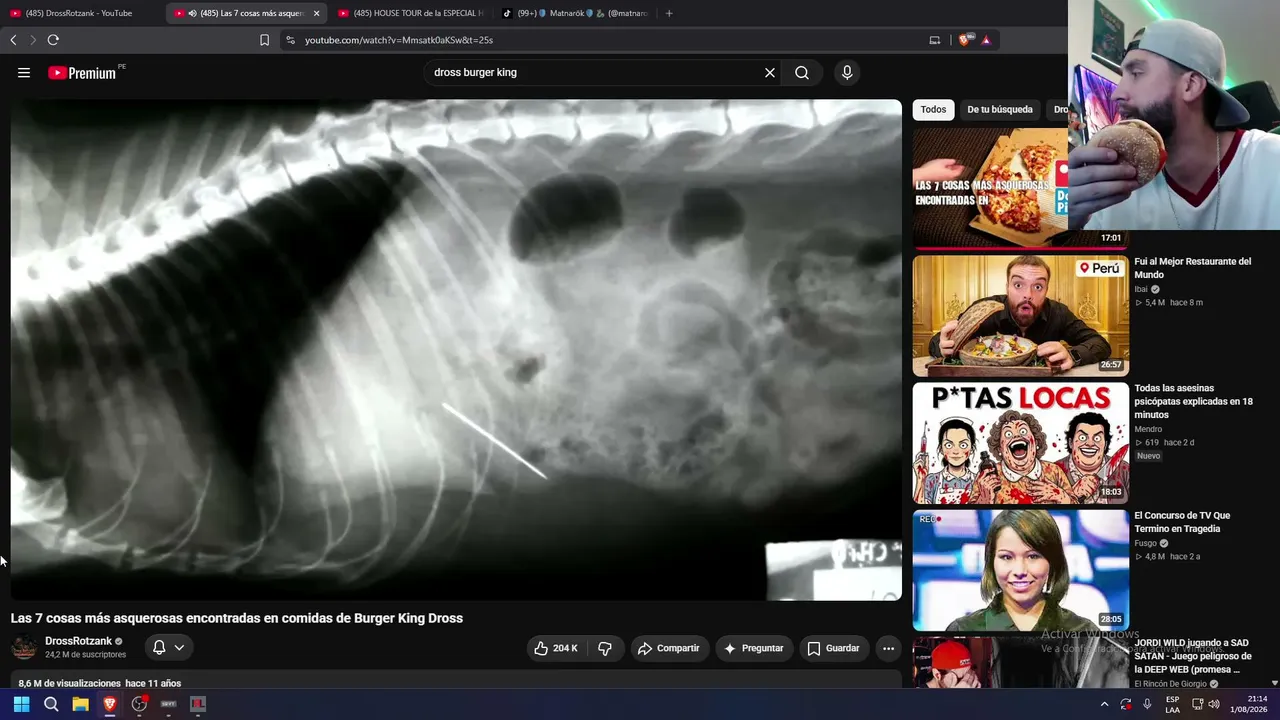The width and height of the screenshot is (1280, 720).
Task: Switch to the DrossRotzank - YouTube tab
Action: click(x=79, y=13)
